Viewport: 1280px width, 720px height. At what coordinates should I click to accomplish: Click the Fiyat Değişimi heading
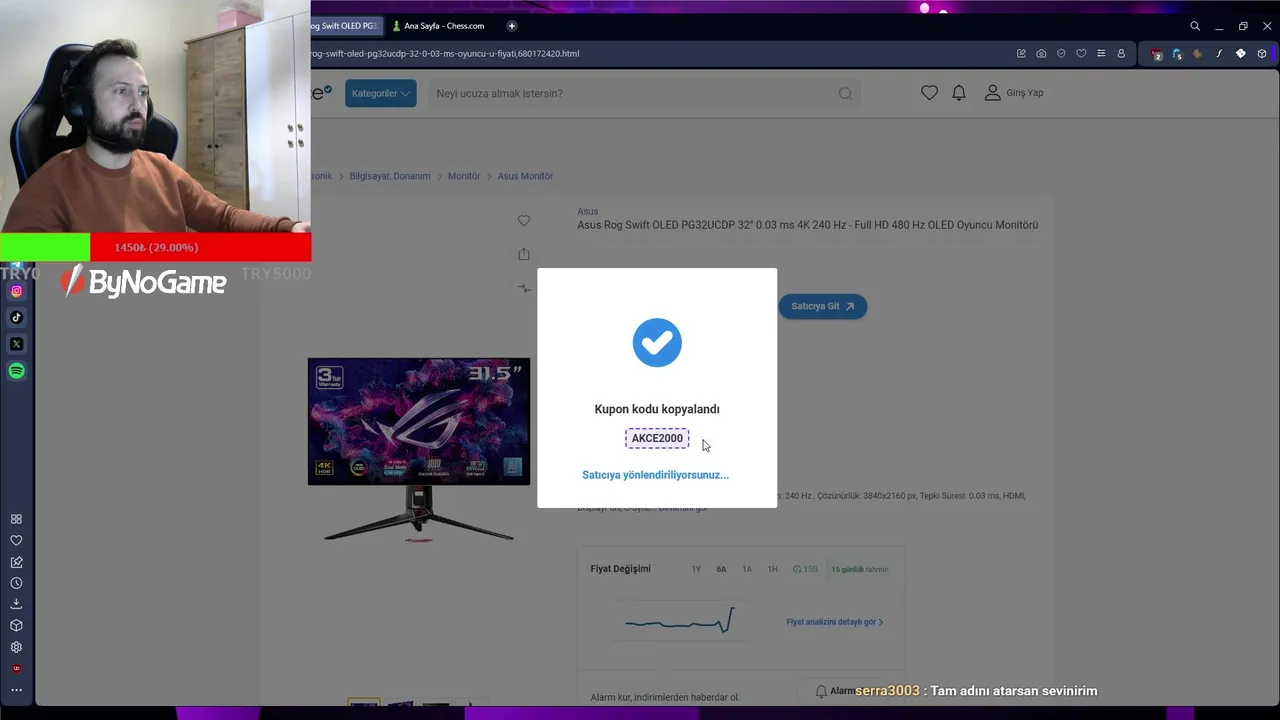pyautogui.click(x=620, y=569)
